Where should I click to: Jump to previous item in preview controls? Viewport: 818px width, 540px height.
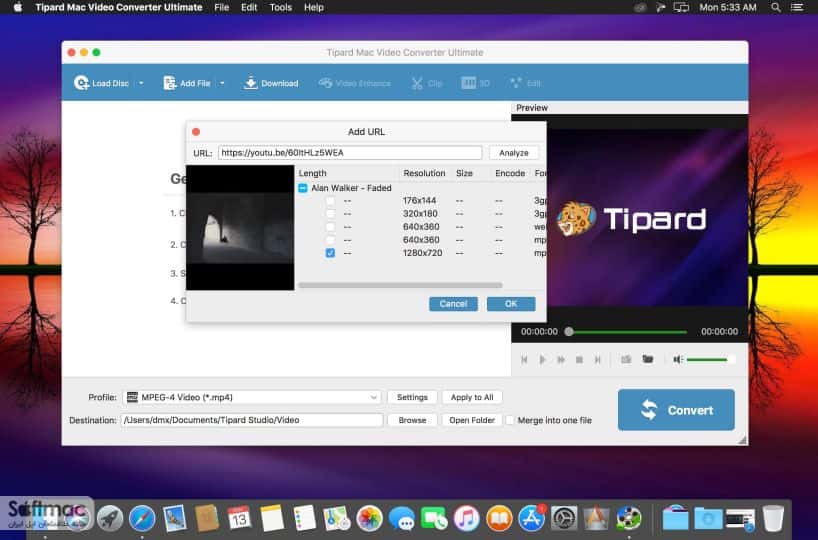[x=524, y=359]
